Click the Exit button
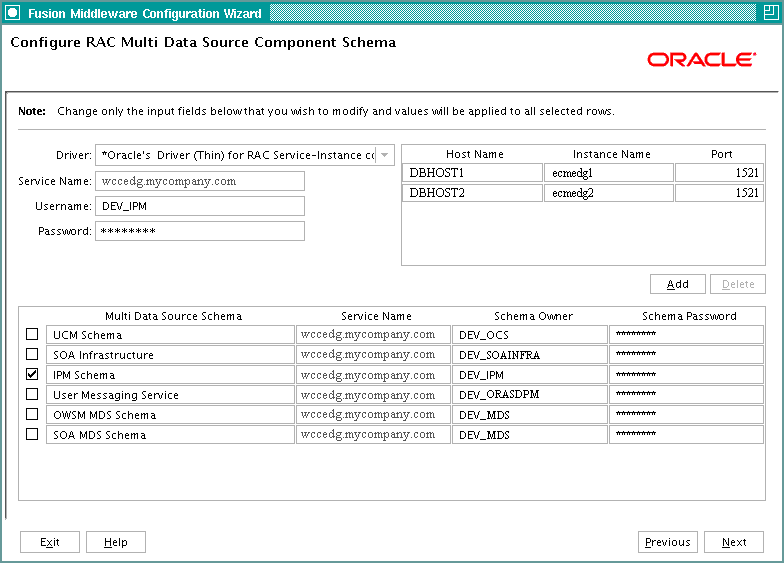Image resolution: width=784 pixels, height=563 pixels. click(x=50, y=542)
